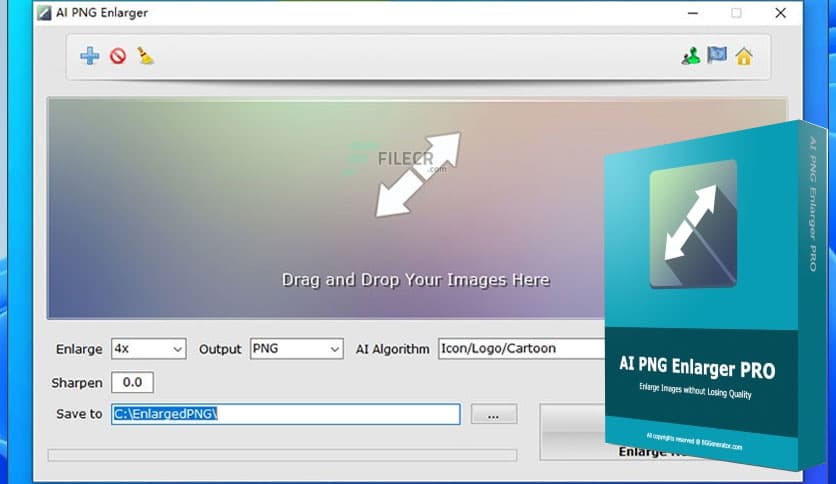Screen dimensions: 836x484
Task: Click the green user icon in toolbar
Action: click(690, 56)
